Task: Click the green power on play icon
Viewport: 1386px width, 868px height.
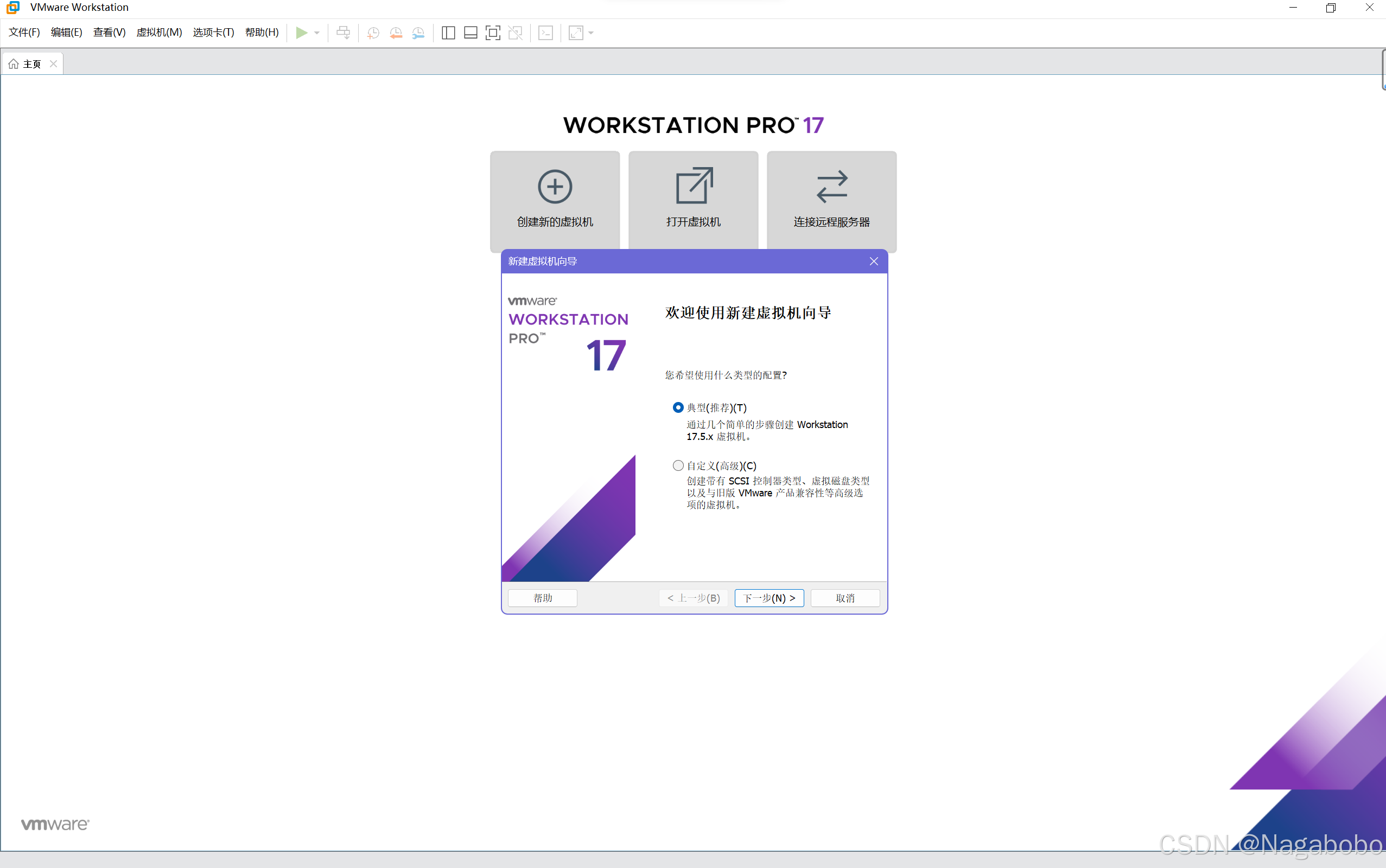Action: [301, 33]
